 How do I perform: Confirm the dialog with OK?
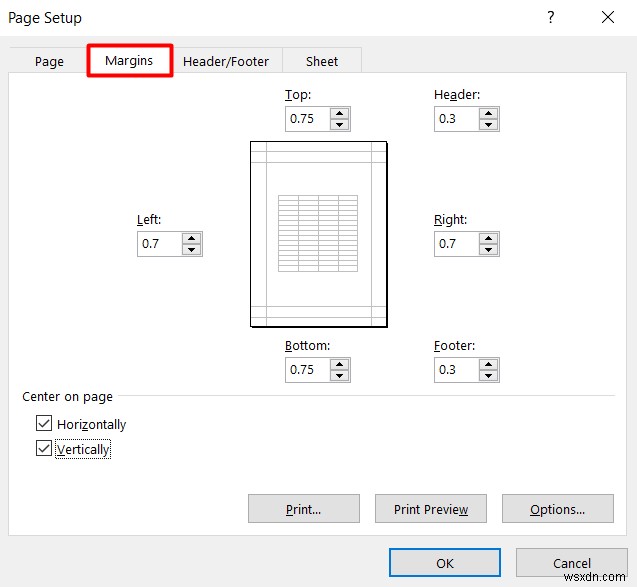point(445,563)
